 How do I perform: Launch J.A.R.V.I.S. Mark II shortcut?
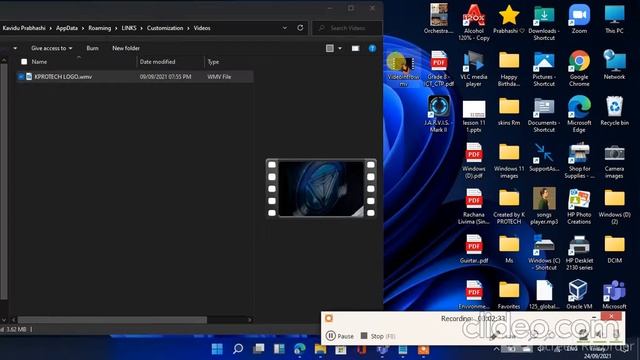439,114
